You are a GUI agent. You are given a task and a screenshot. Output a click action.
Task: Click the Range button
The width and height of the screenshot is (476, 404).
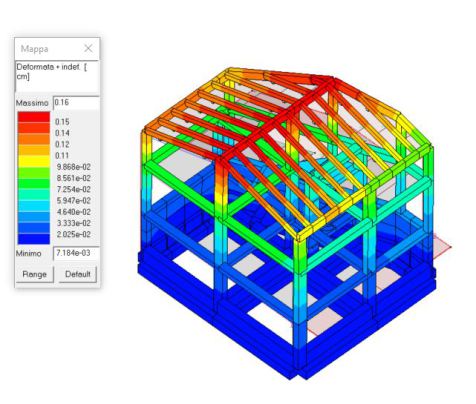[35, 274]
